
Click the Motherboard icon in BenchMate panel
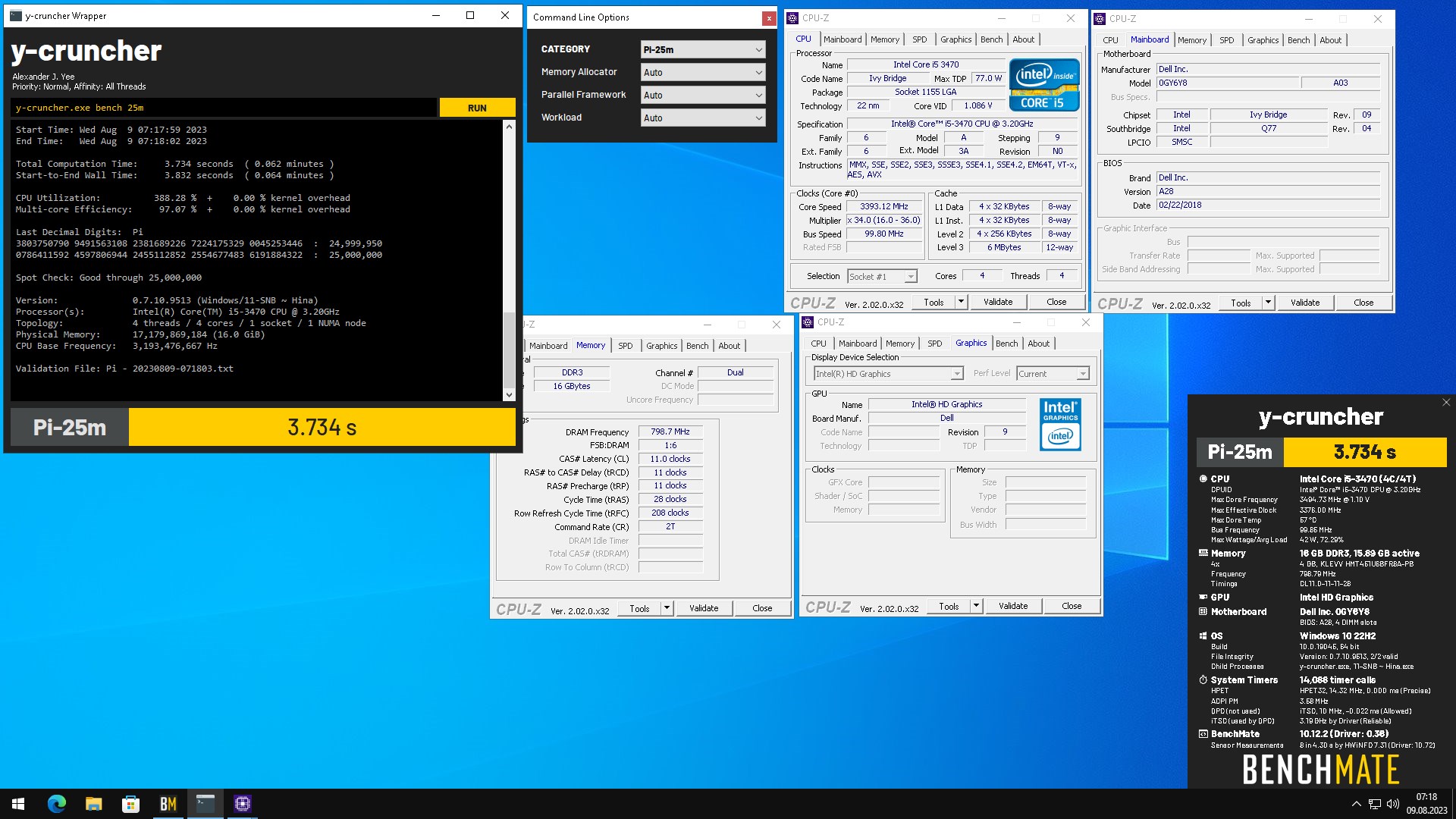1203,612
